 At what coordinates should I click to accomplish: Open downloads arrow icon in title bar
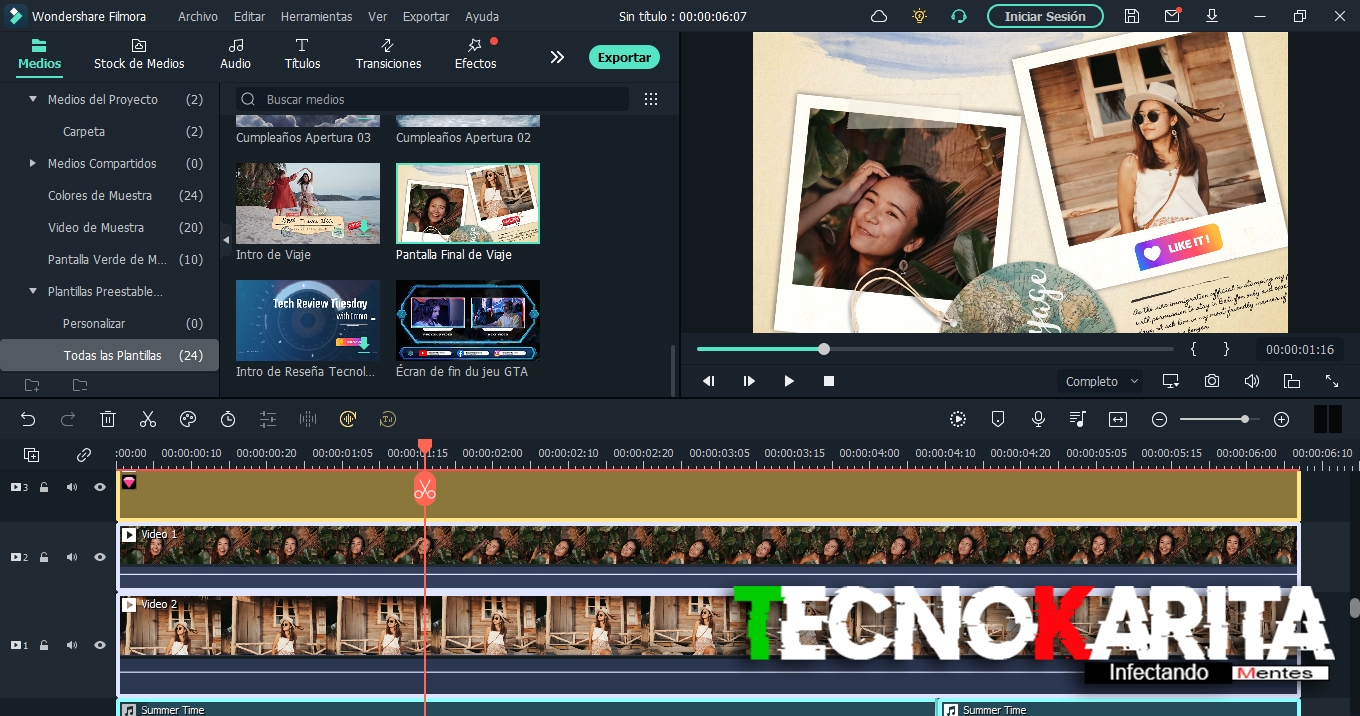[1212, 16]
